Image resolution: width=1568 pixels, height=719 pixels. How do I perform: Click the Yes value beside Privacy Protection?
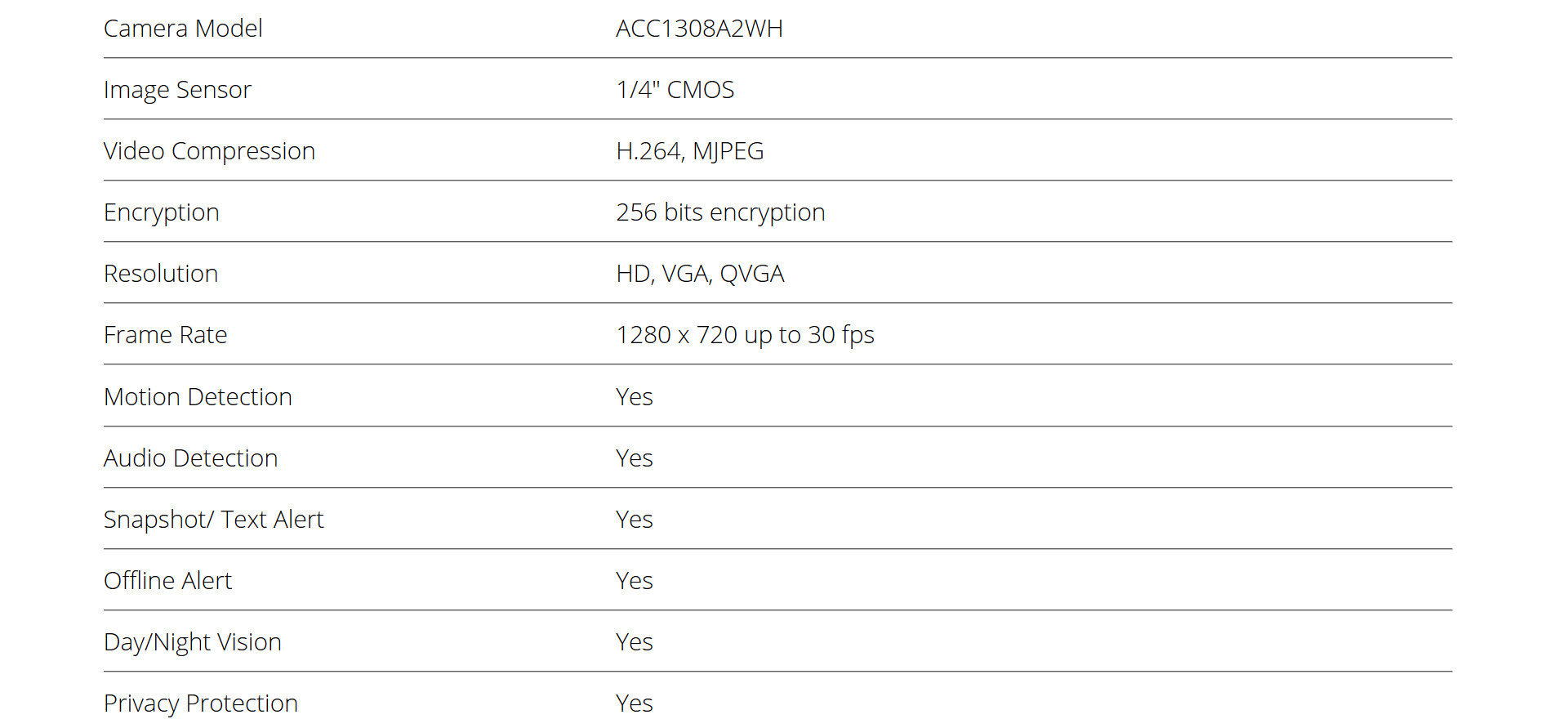(x=635, y=703)
